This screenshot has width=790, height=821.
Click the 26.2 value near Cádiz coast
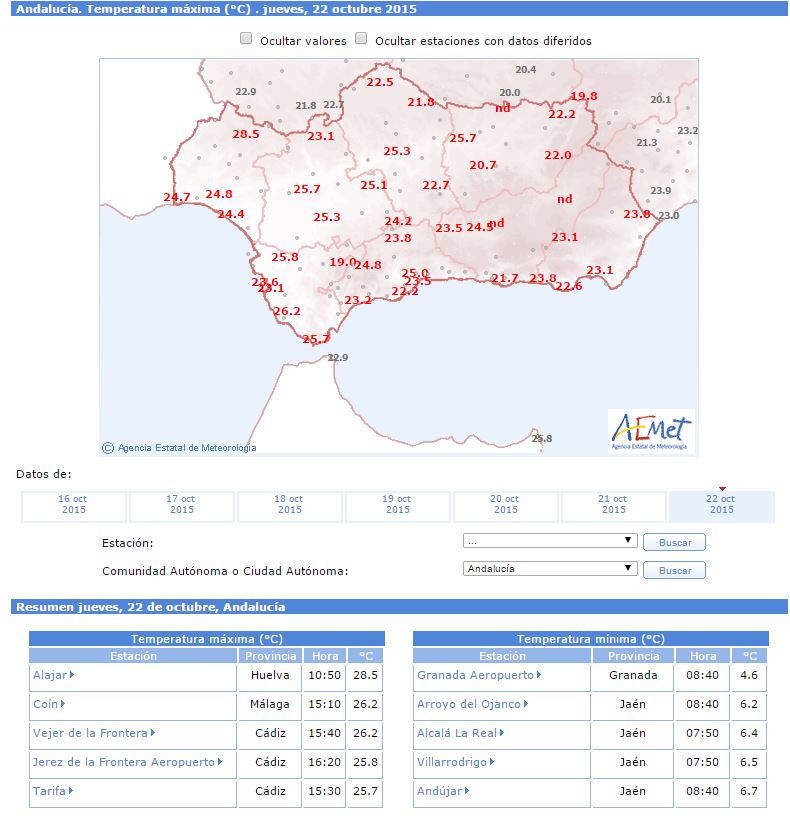point(287,311)
